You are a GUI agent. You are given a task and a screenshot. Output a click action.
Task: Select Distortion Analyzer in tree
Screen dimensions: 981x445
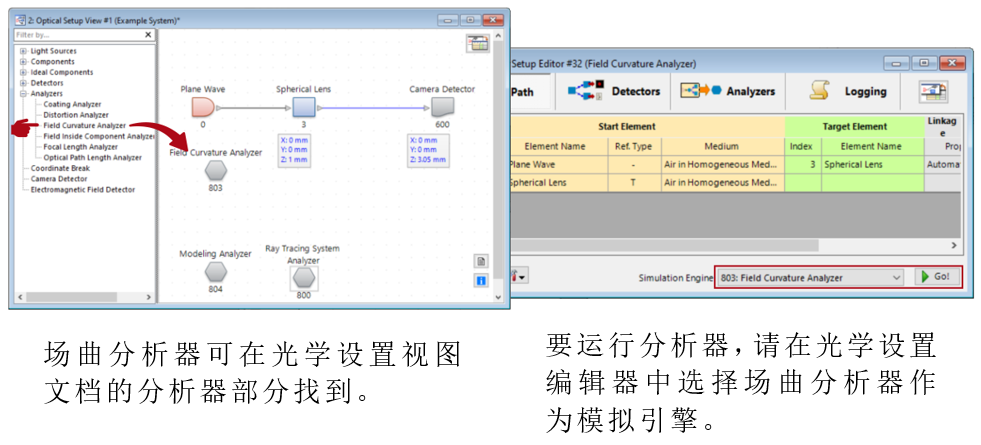tap(76, 115)
